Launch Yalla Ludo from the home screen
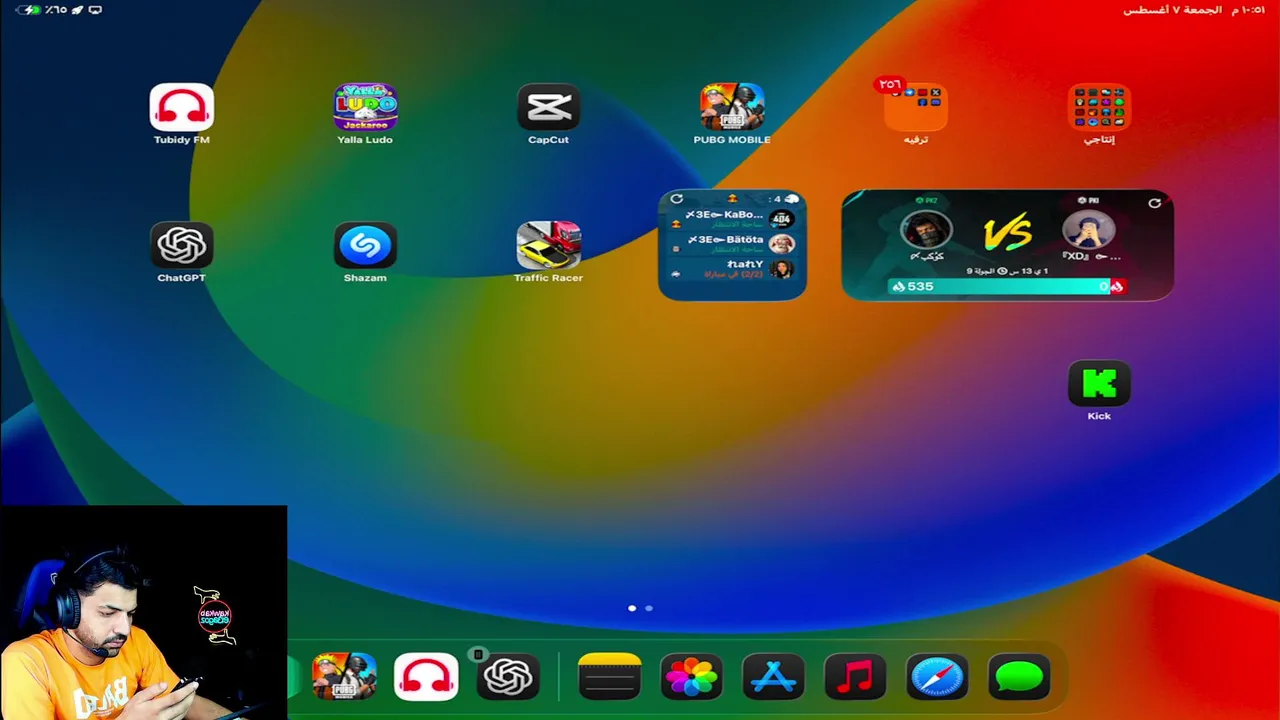 tap(365, 107)
